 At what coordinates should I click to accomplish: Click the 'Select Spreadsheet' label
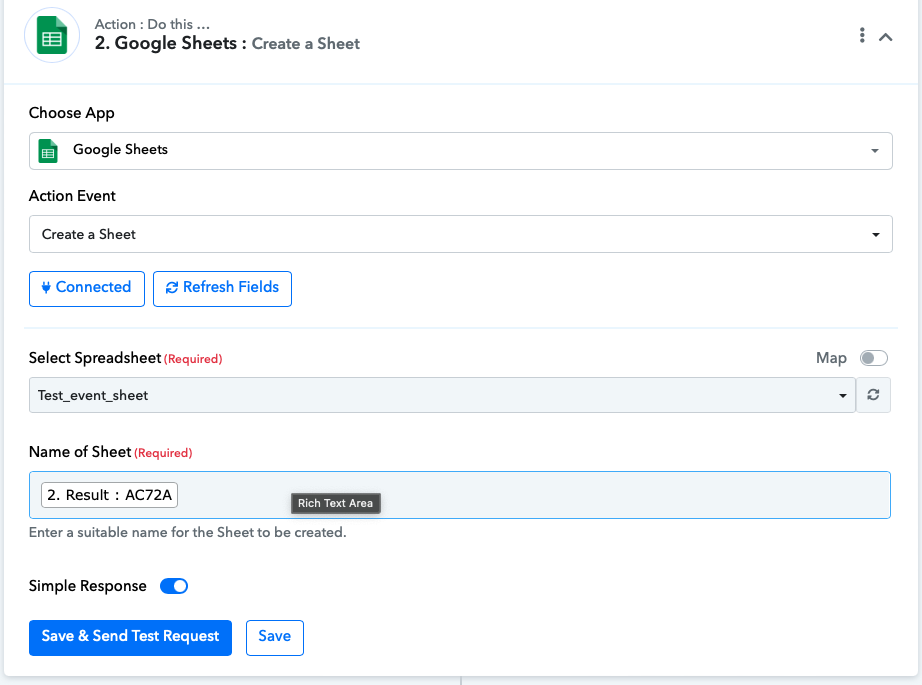[95, 358]
